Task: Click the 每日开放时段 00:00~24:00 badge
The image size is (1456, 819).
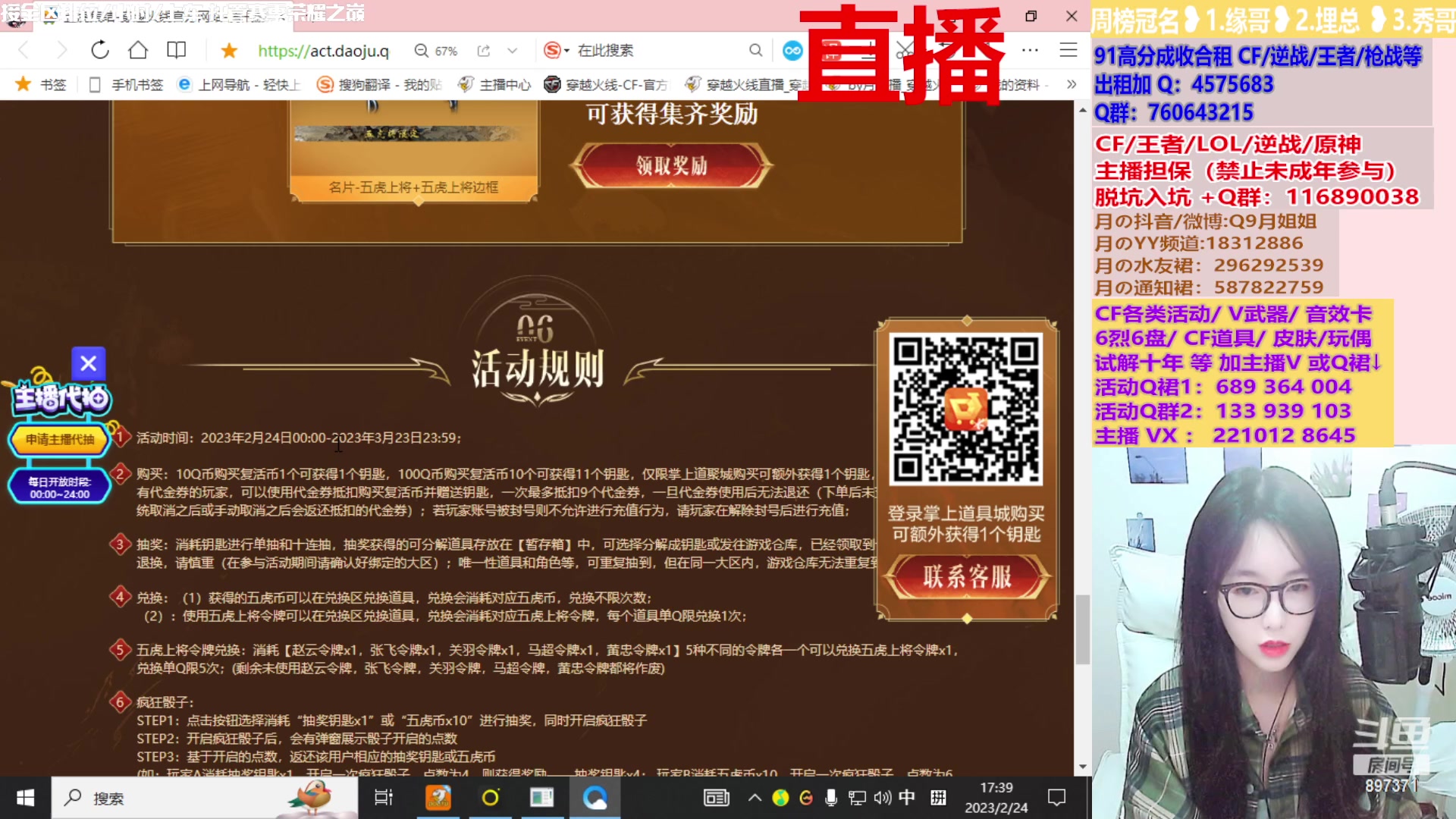Action: coord(60,488)
